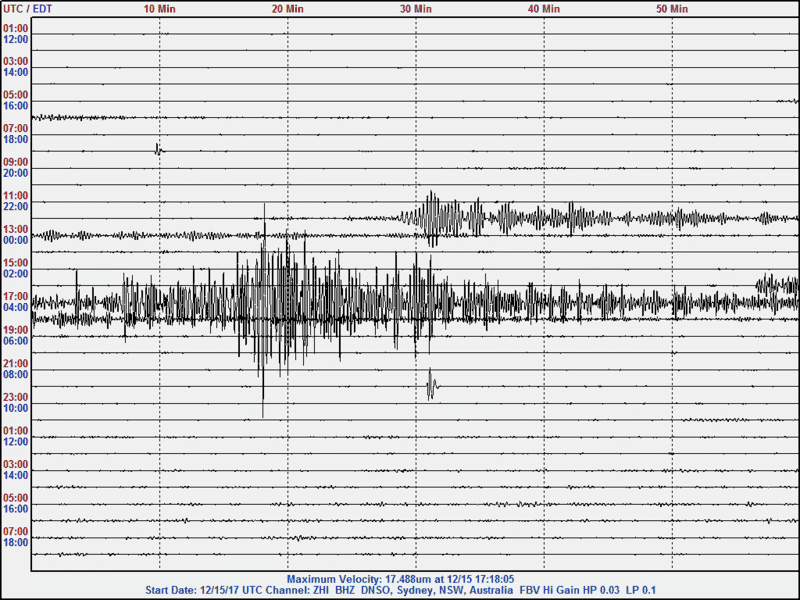
Task: Select the 07:00 UTC label near the top
Action: [x=15, y=129]
